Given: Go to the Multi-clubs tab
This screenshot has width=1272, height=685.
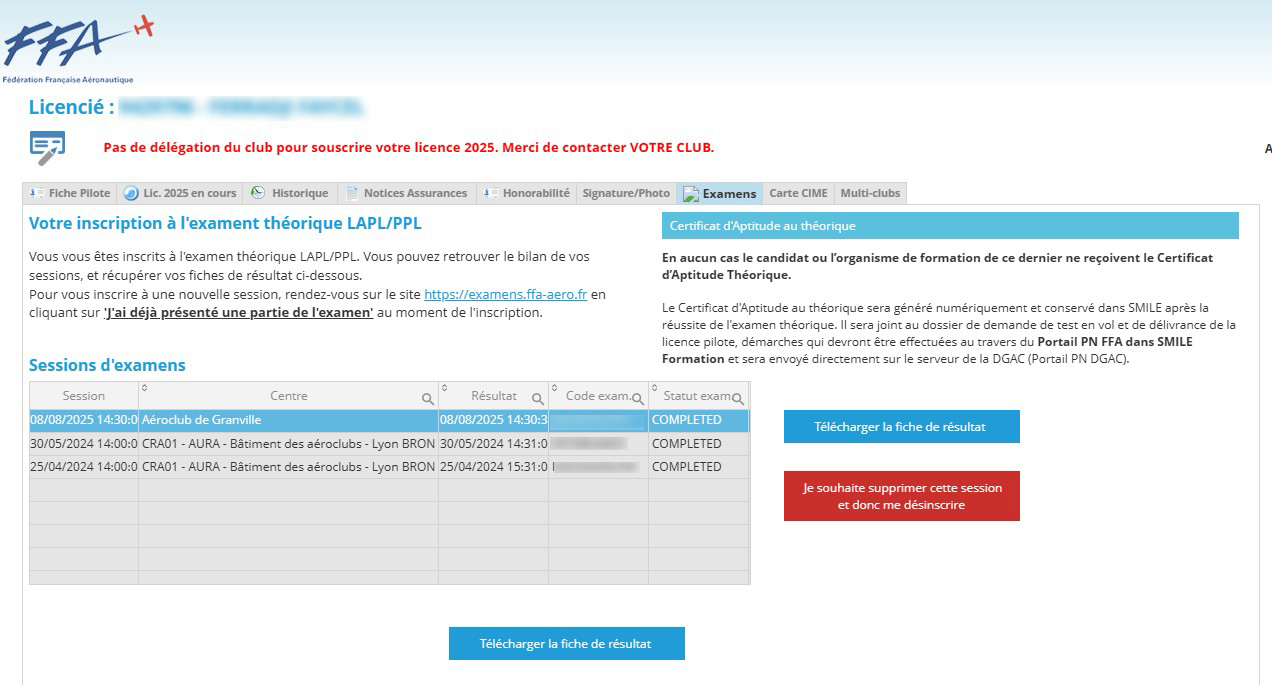Looking at the screenshot, I should pyautogui.click(x=870, y=193).
